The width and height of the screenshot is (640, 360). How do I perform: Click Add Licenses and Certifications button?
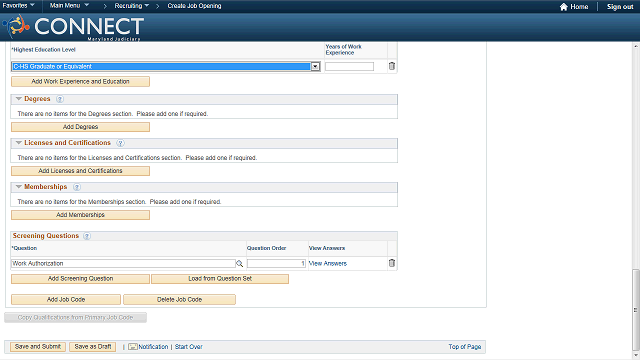click(80, 171)
